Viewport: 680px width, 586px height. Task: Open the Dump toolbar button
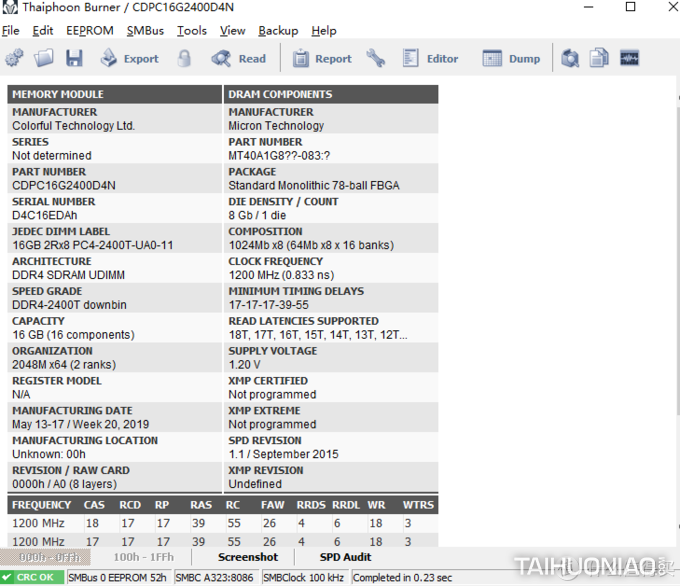(x=511, y=58)
